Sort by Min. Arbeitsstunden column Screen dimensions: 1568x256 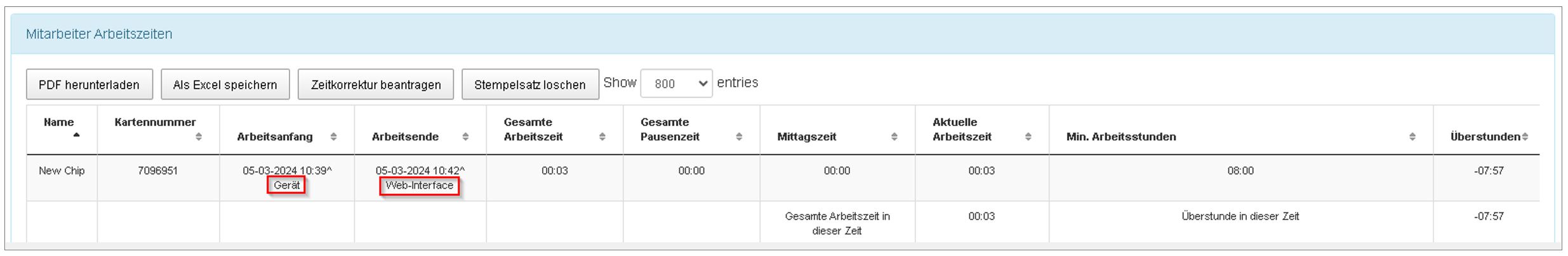[1412, 136]
